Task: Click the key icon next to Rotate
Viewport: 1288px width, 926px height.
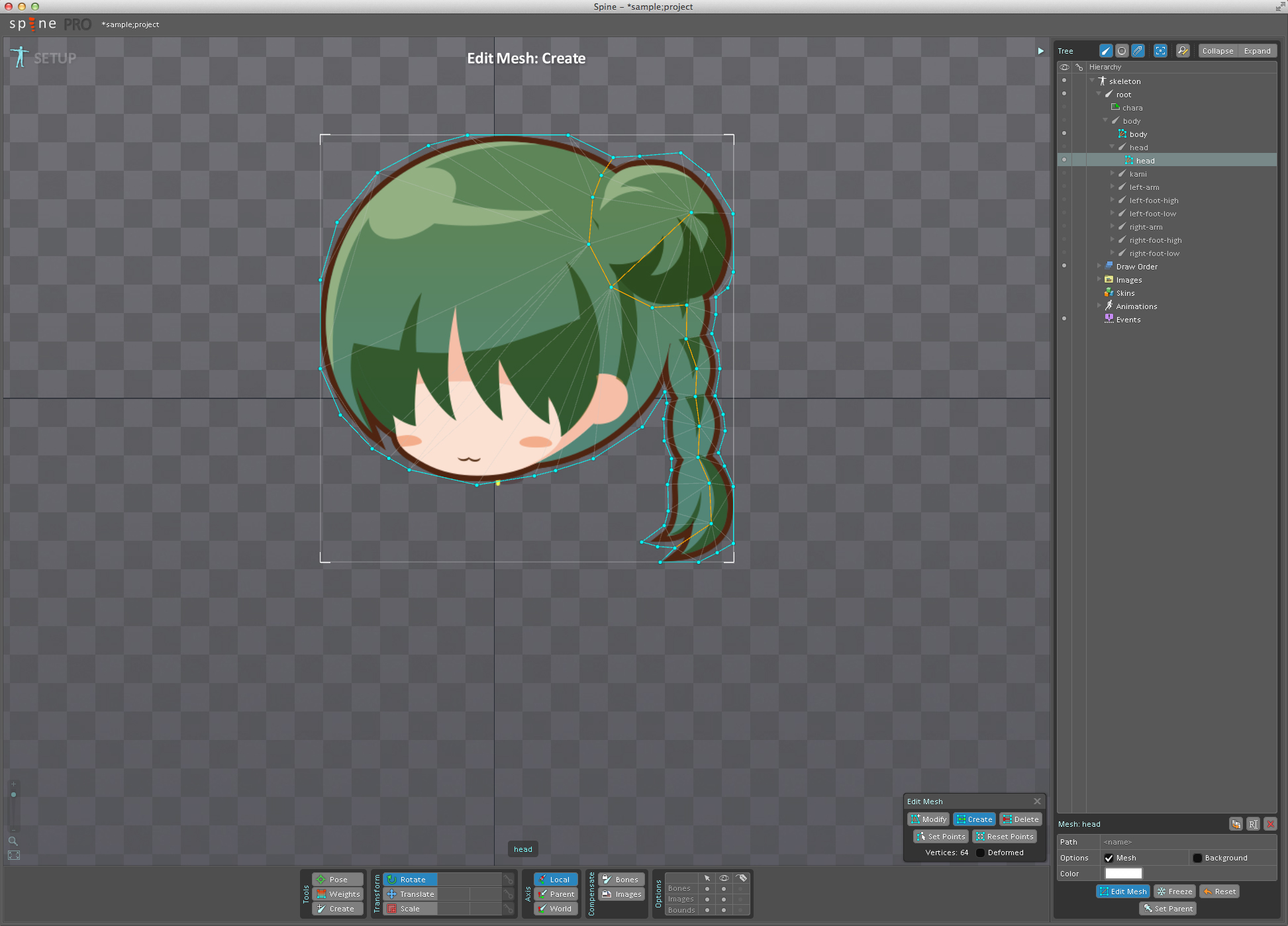Action: pyautogui.click(x=509, y=880)
